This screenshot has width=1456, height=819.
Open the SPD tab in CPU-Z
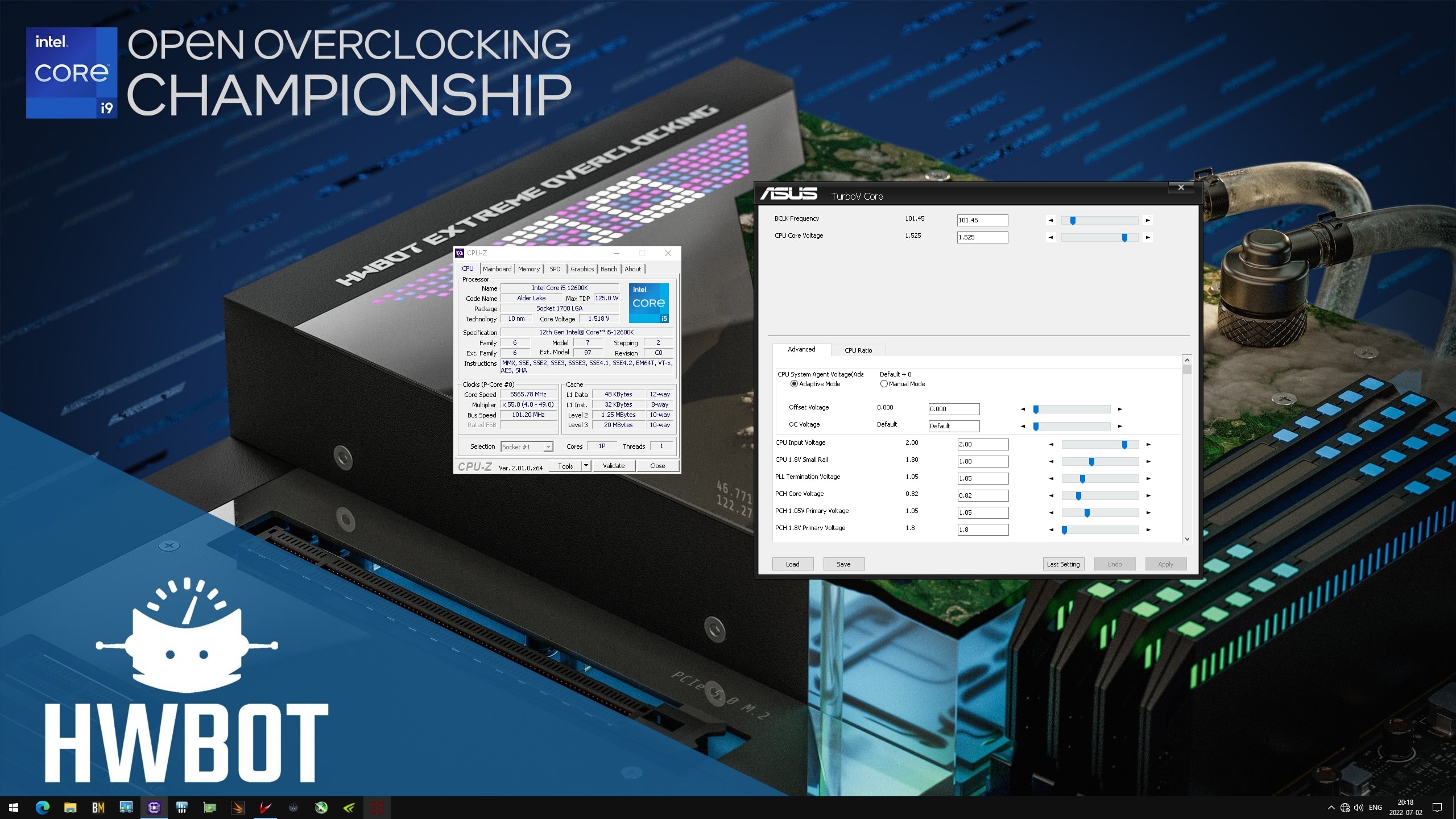[555, 269]
